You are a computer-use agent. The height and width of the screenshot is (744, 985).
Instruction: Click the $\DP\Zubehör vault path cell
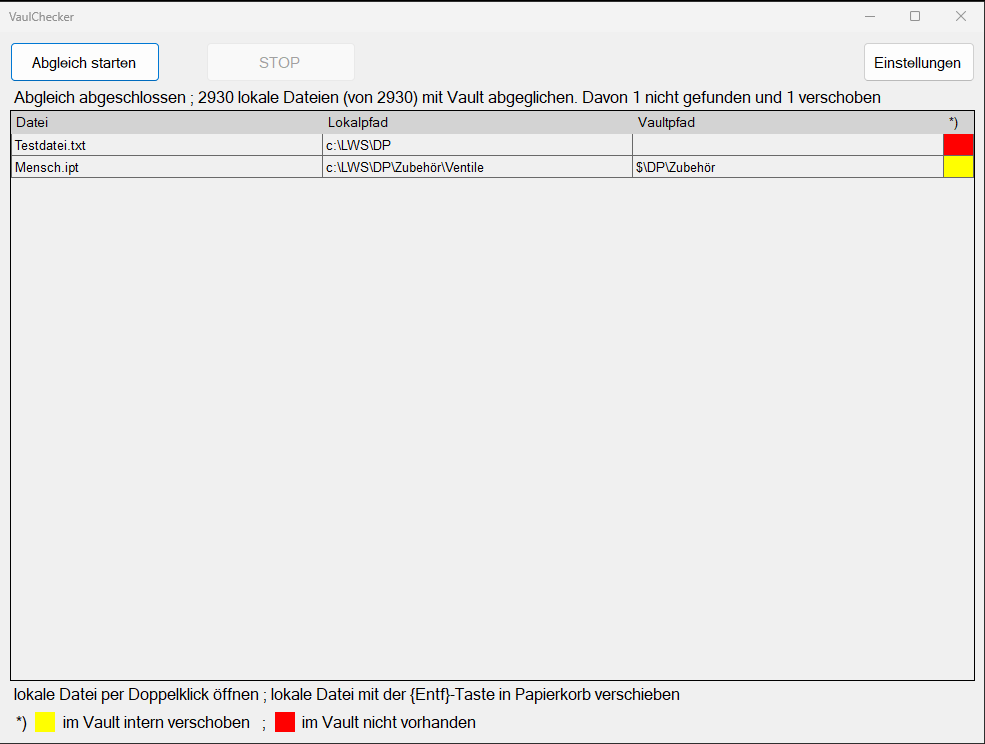tap(788, 167)
